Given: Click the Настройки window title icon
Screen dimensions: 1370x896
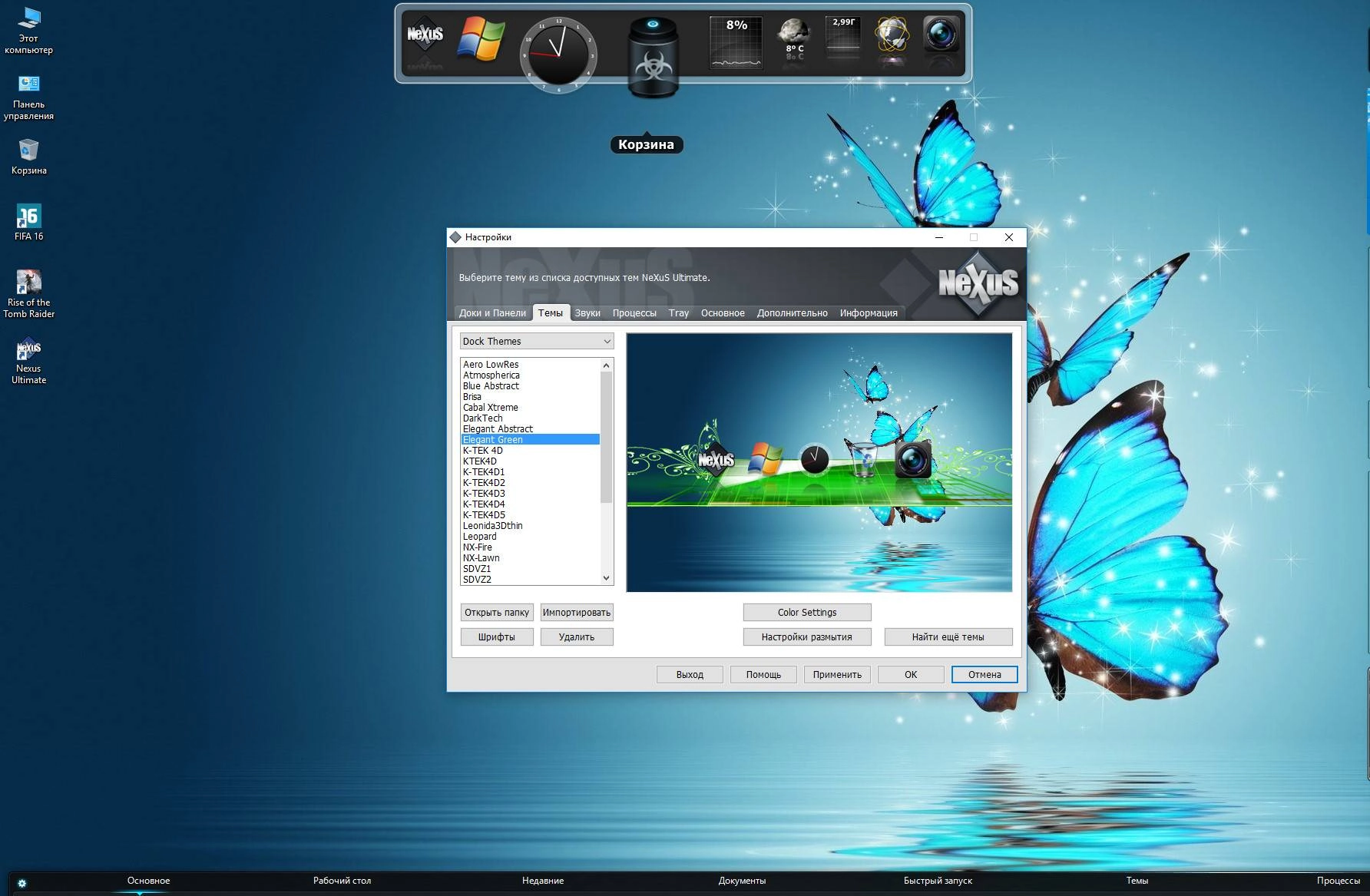Looking at the screenshot, I should [455, 237].
